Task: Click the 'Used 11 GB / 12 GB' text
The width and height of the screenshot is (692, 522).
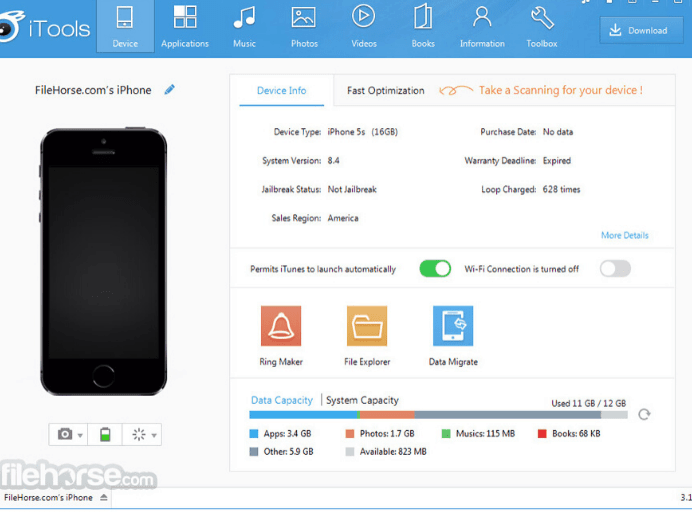Action: tap(589, 403)
